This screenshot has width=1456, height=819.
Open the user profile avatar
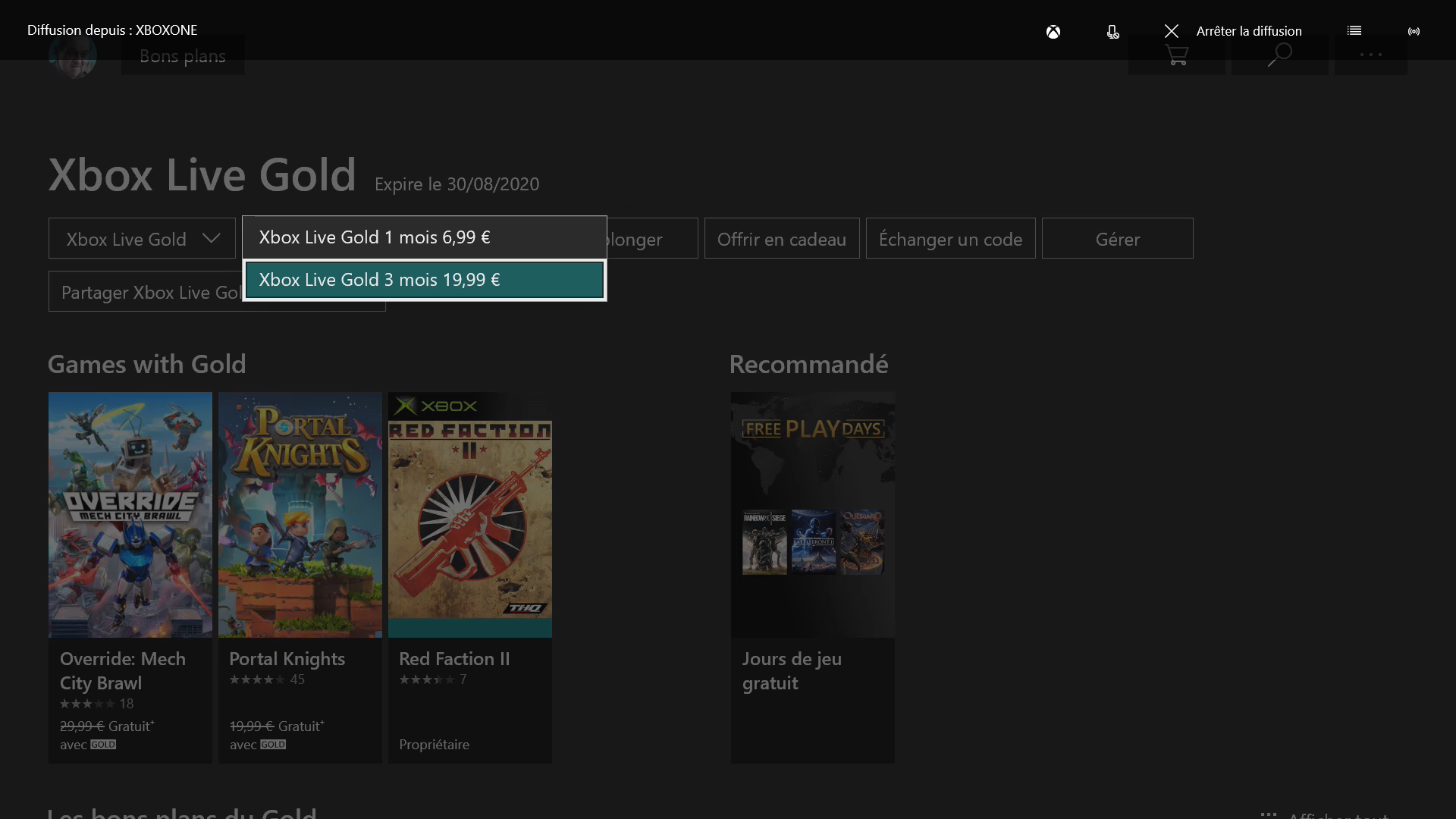(73, 55)
